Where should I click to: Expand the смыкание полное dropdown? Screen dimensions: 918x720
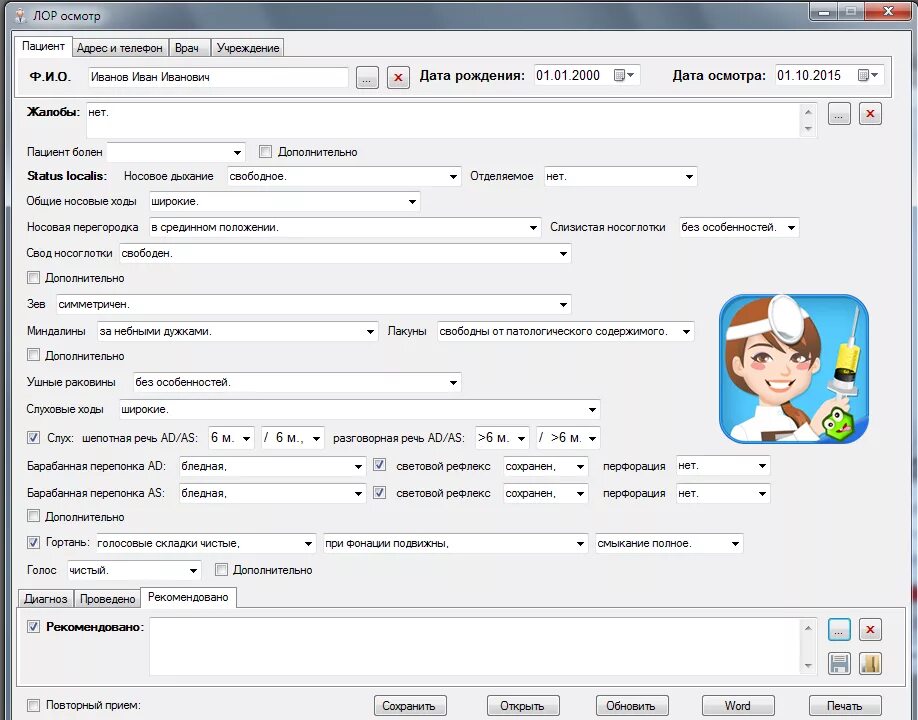point(736,544)
